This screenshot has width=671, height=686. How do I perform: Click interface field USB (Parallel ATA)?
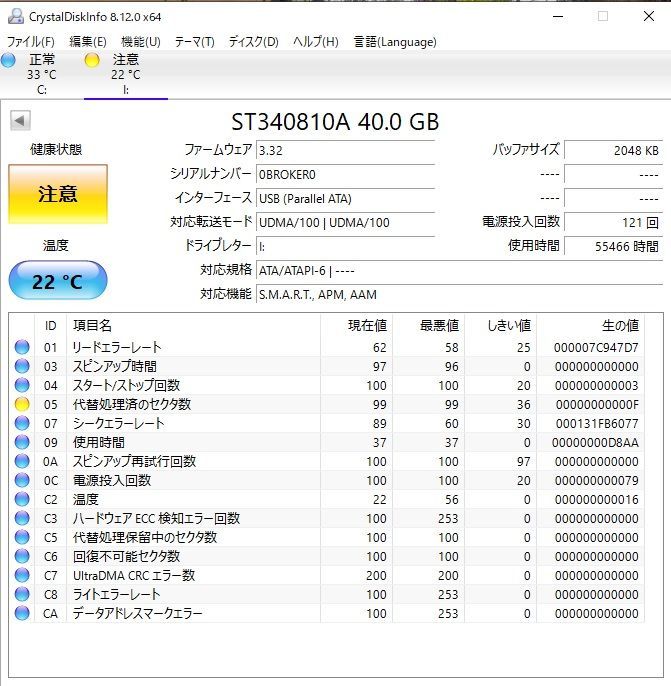[x=345, y=199]
